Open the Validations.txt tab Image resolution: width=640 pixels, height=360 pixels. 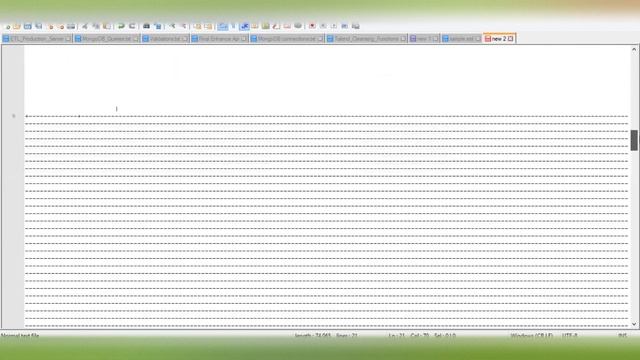[x=165, y=39]
